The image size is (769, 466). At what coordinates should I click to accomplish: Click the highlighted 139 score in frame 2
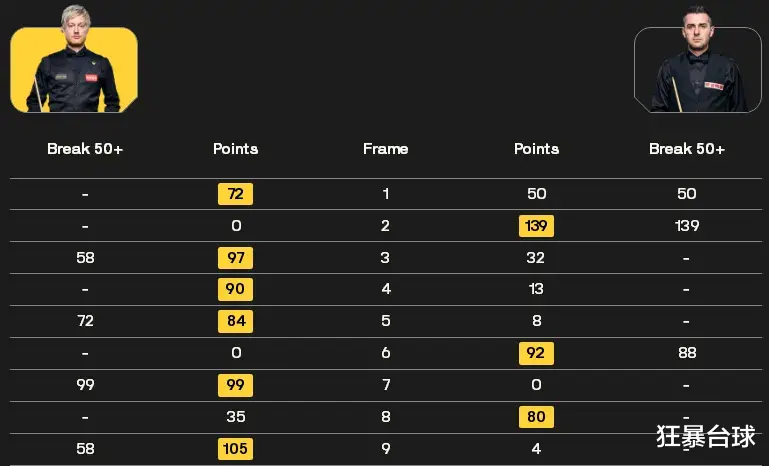[537, 226]
